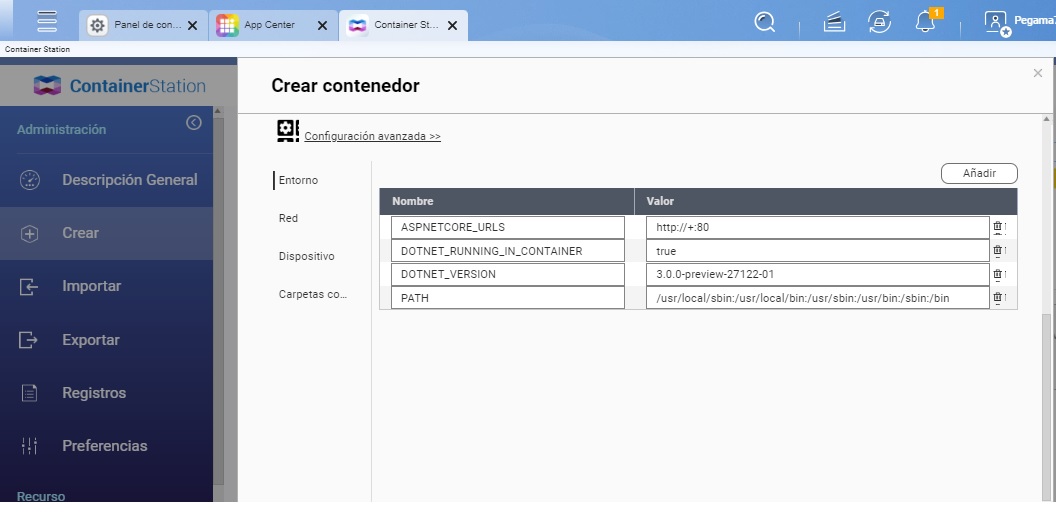This screenshot has height=512, width=1056.
Task: Select the Dispositivo settings section
Action: (306, 256)
